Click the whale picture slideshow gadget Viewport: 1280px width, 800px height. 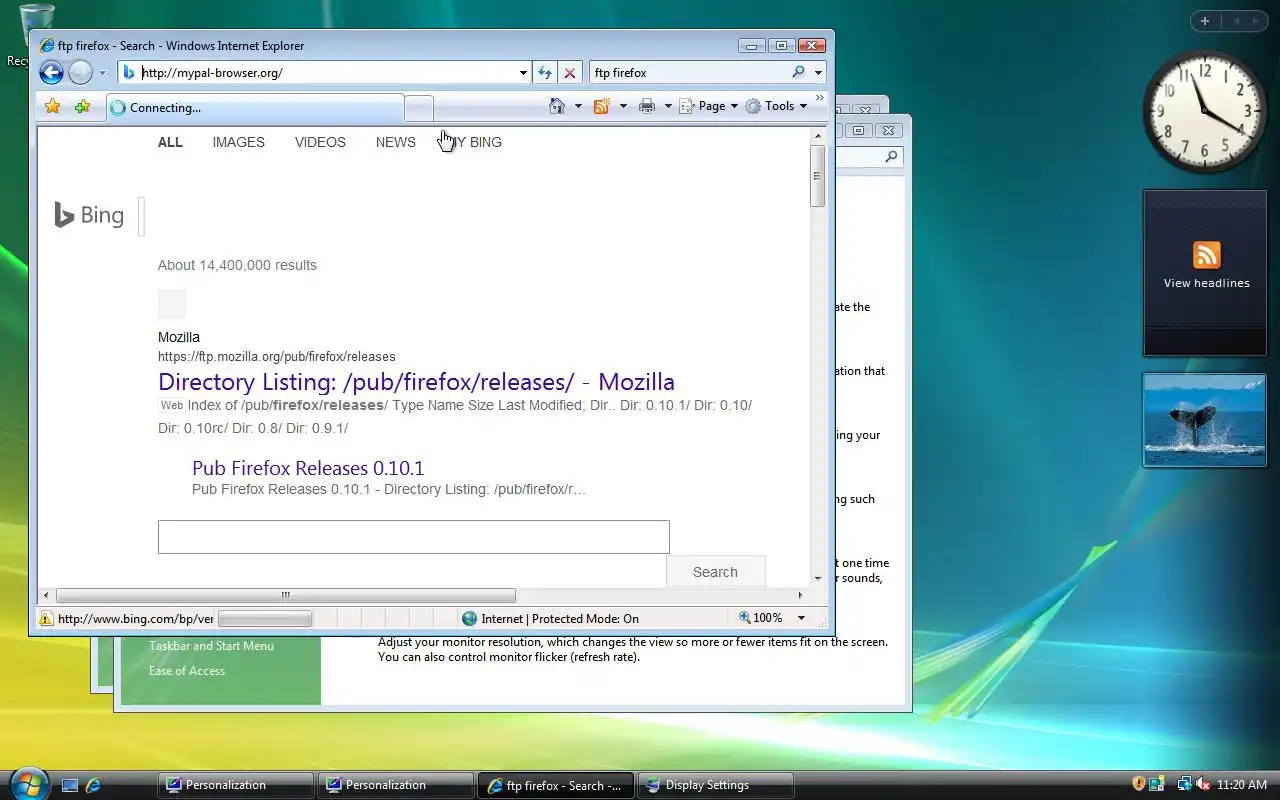tap(1205, 420)
